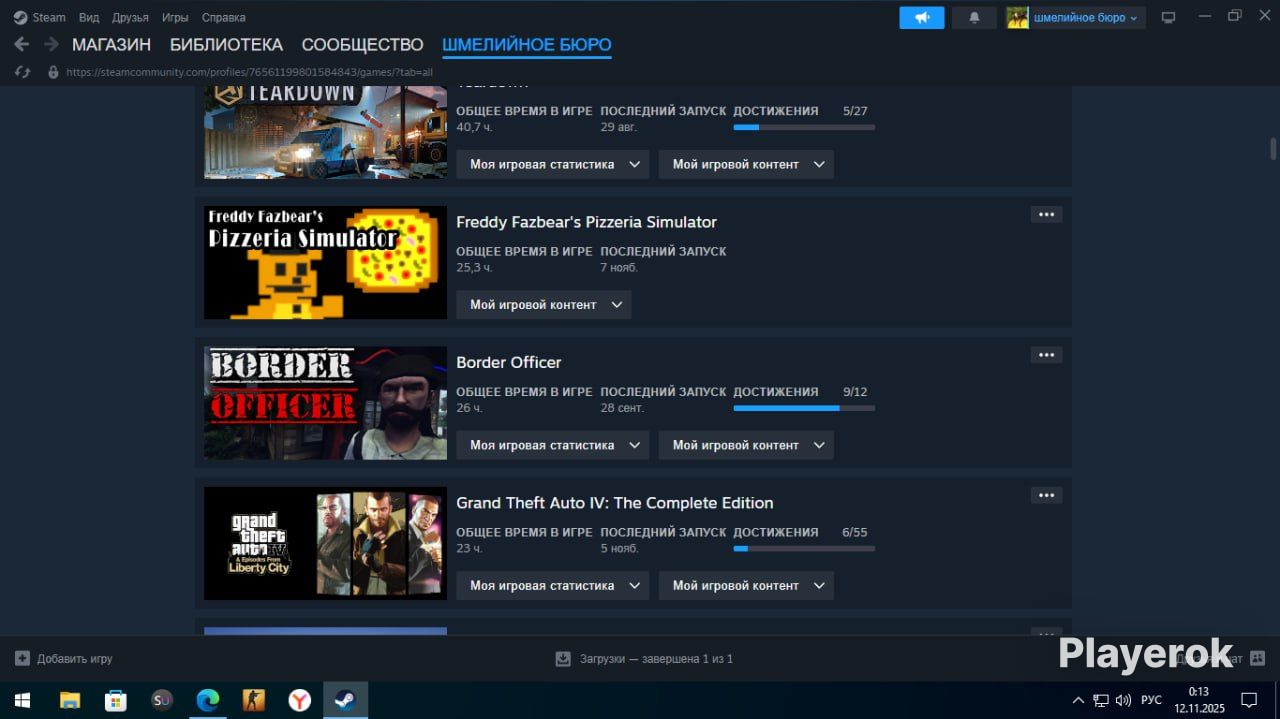1280x719 pixels.
Task: Reload the page with the refresh icon
Action: [x=22, y=72]
